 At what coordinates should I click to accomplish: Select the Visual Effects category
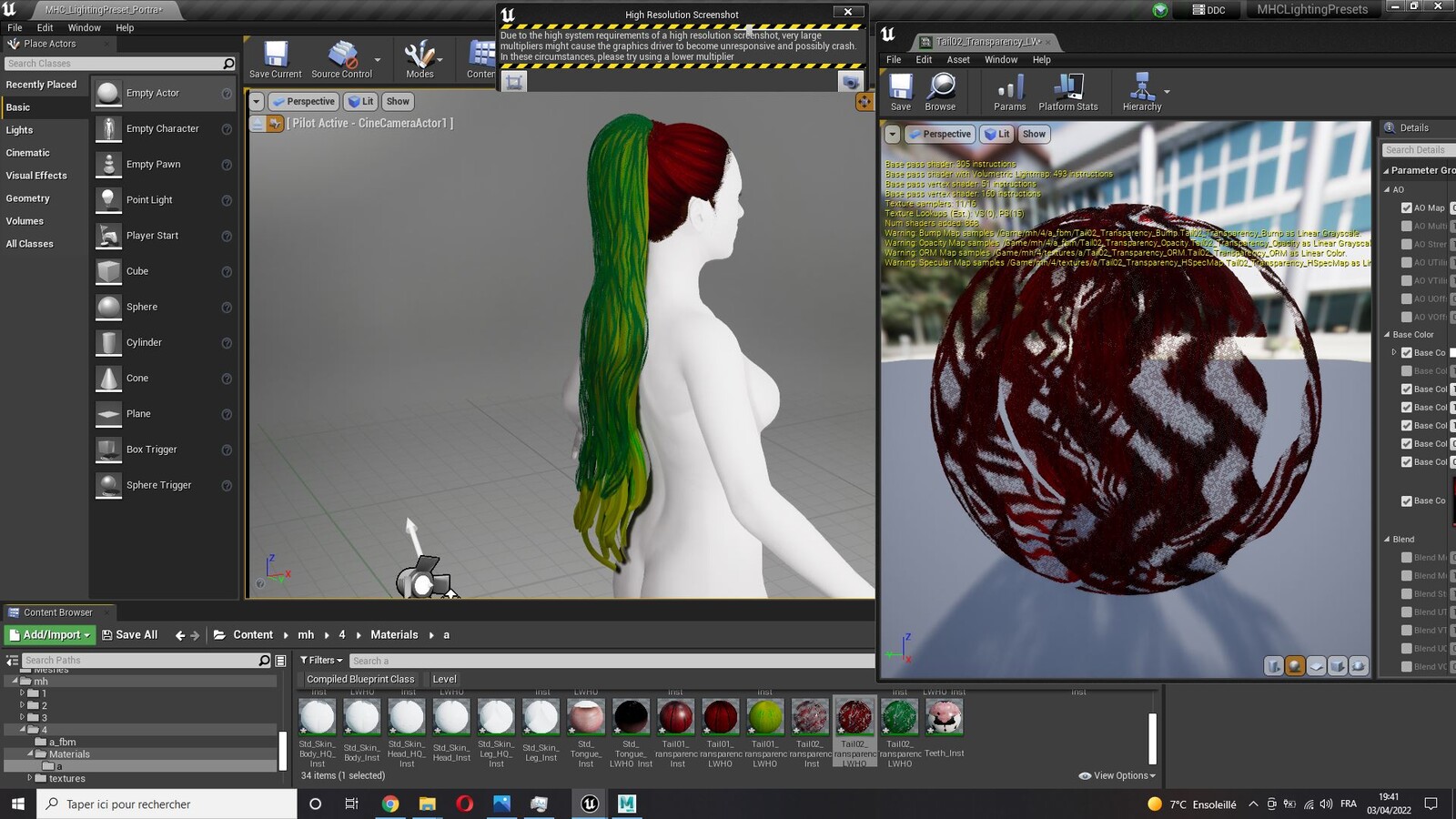point(36,176)
